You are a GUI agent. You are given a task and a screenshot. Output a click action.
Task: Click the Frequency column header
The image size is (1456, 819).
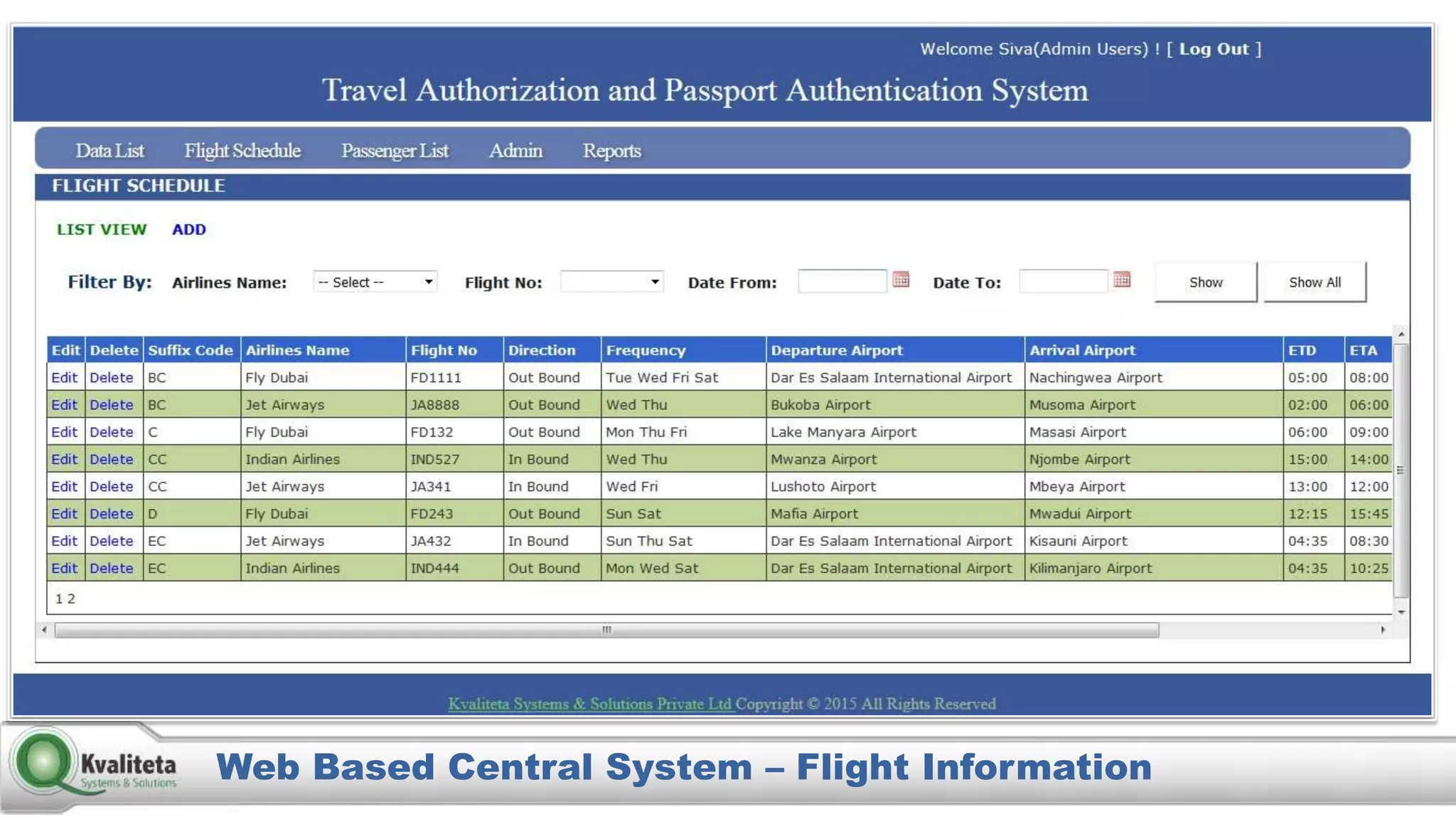(683, 350)
